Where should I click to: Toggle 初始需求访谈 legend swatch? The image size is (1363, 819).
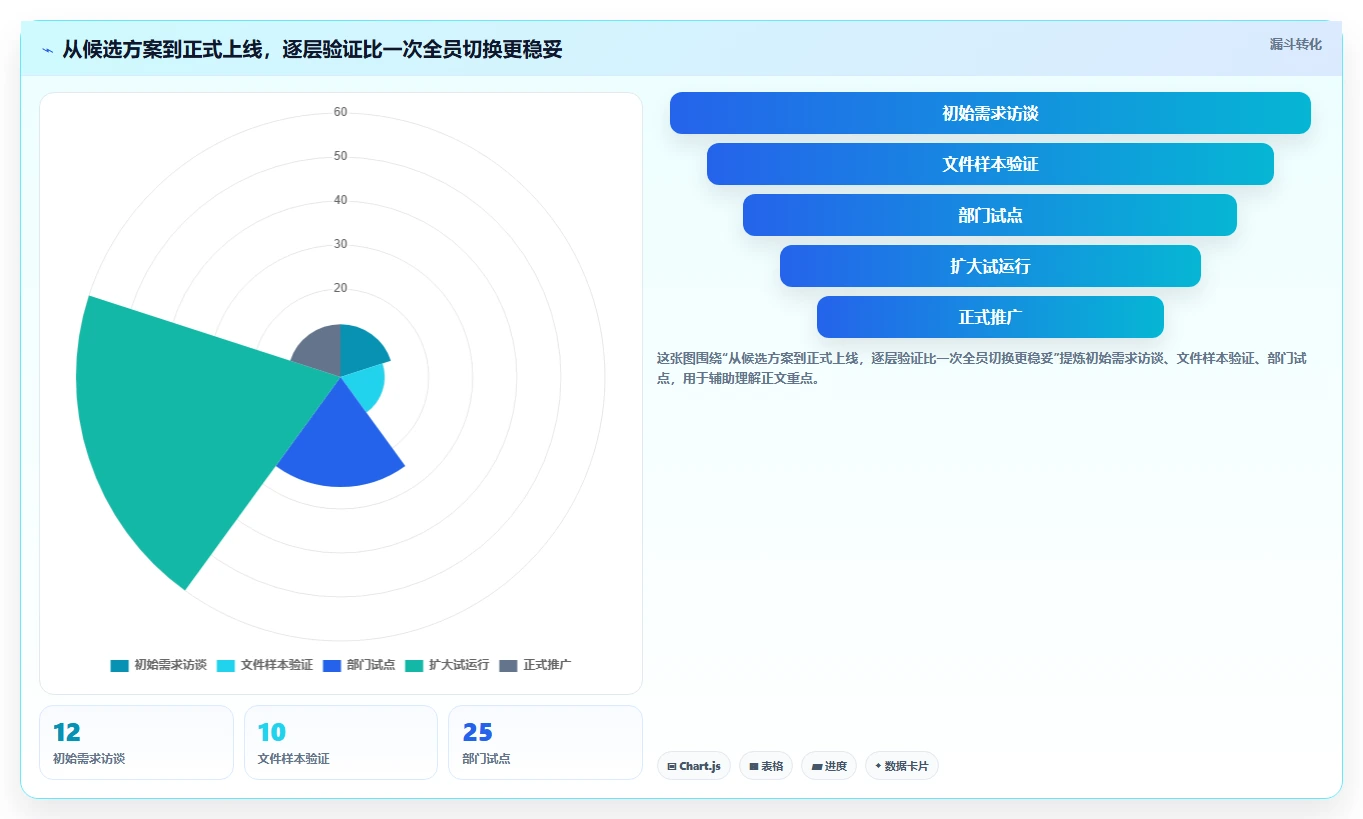[x=120, y=665]
